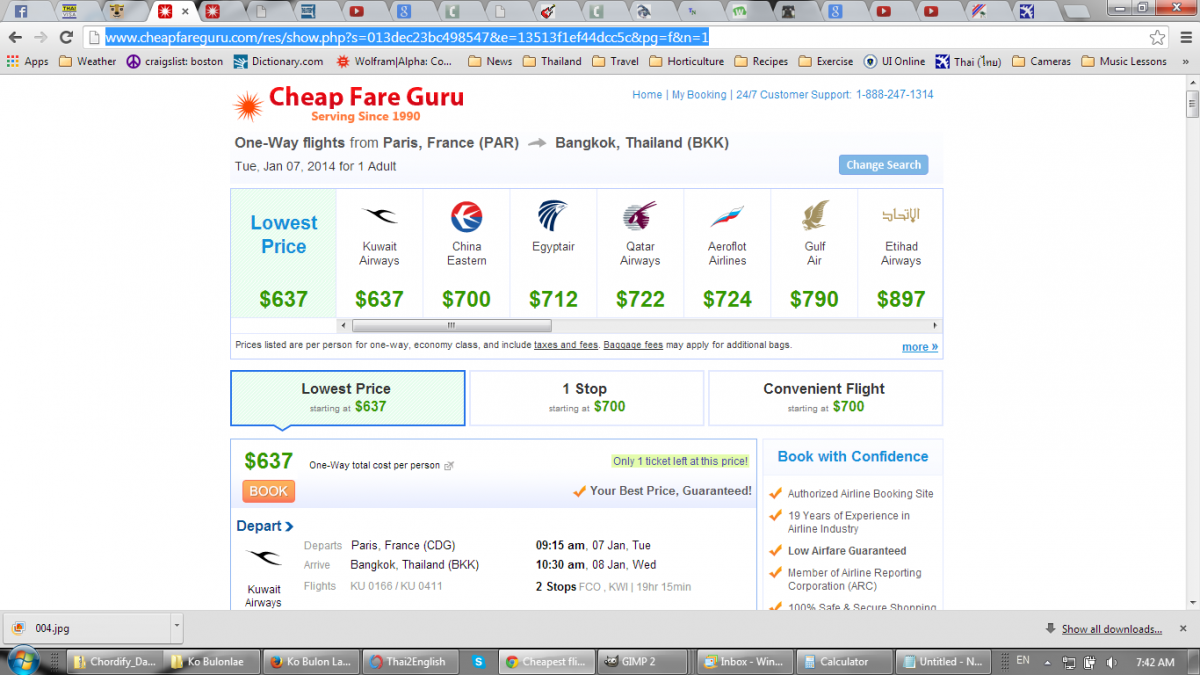Open the Home link in page header
This screenshot has width=1200, height=675.
tap(647, 95)
